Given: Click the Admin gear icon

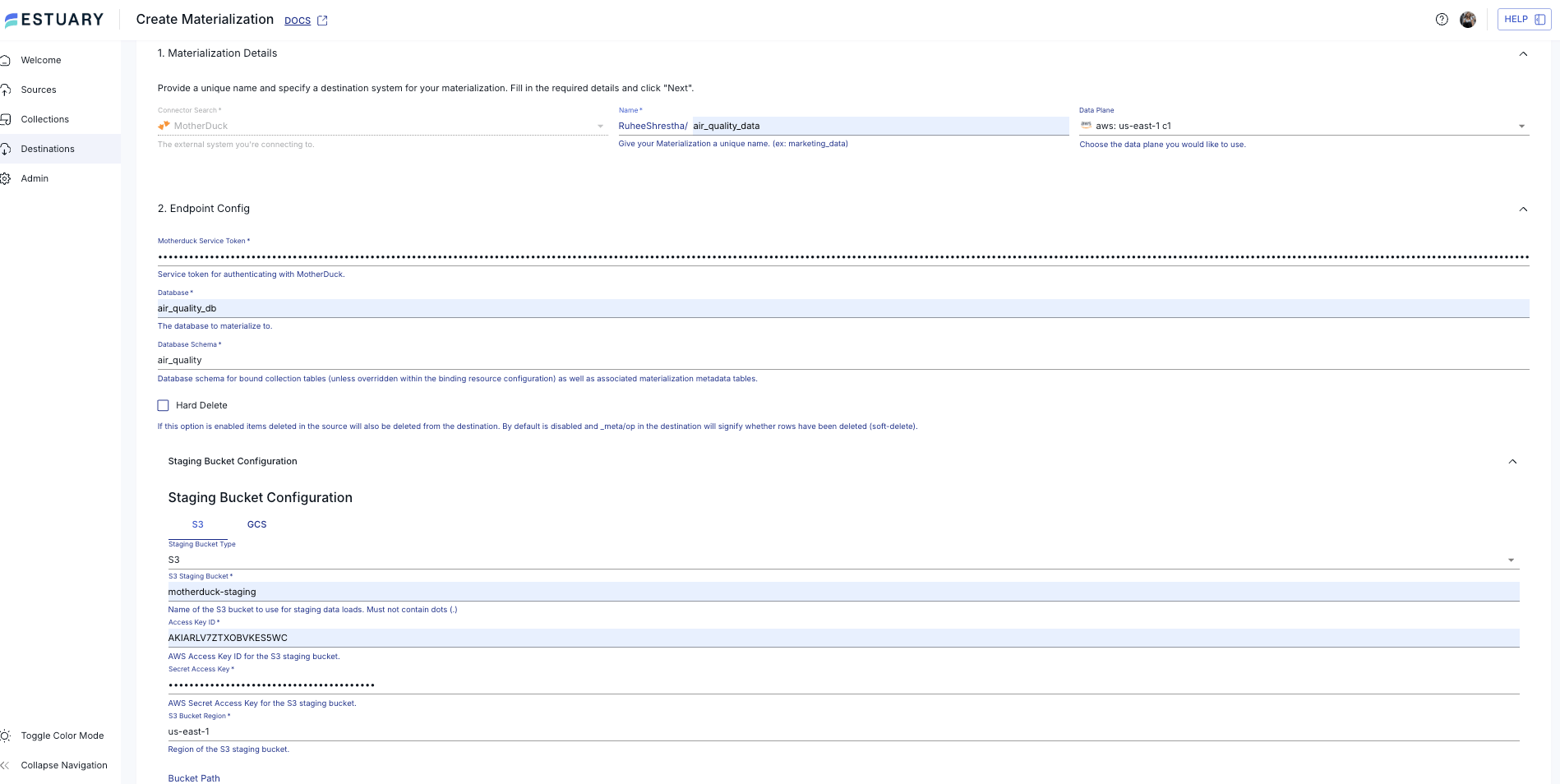Looking at the screenshot, I should [6, 178].
